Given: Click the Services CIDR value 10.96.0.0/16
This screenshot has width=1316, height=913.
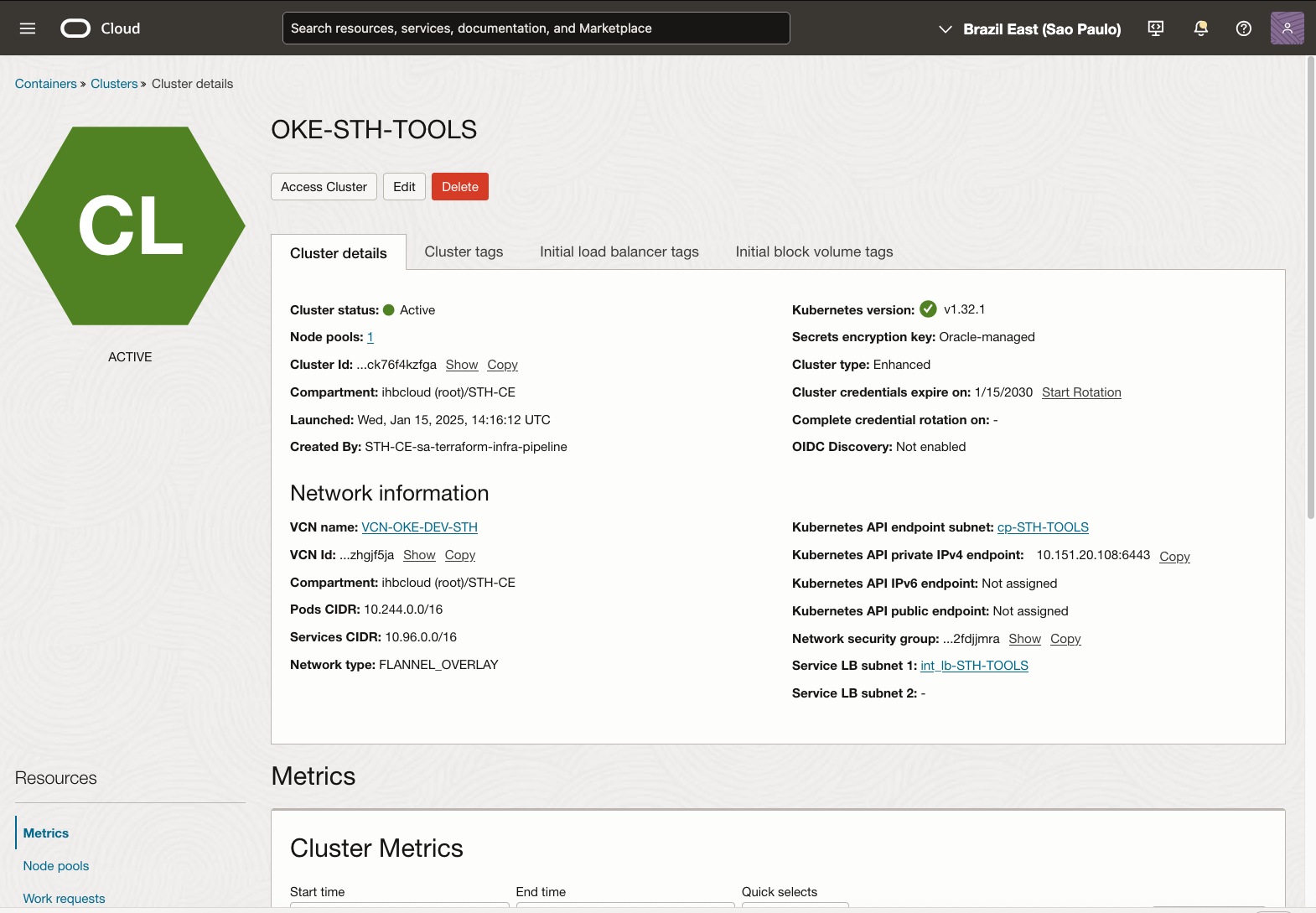Looking at the screenshot, I should [x=421, y=637].
